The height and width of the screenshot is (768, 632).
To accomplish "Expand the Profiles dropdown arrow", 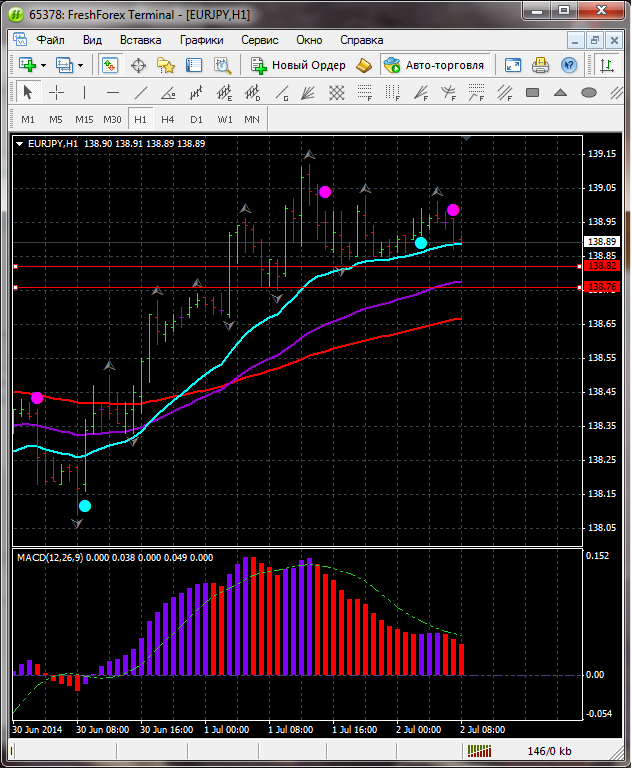I will (80, 65).
